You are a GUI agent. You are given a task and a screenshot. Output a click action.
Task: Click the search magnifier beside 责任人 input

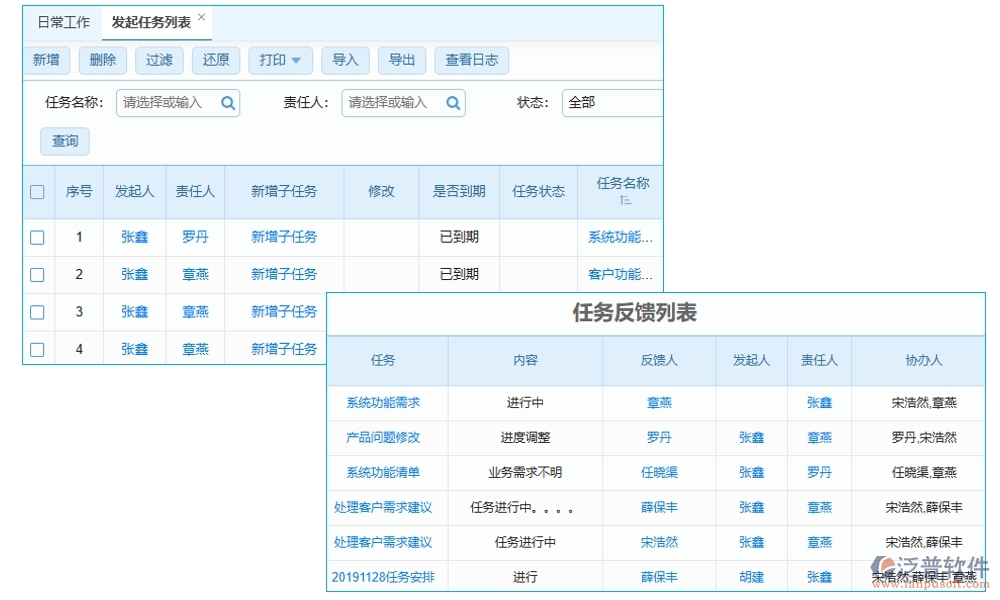tap(452, 103)
